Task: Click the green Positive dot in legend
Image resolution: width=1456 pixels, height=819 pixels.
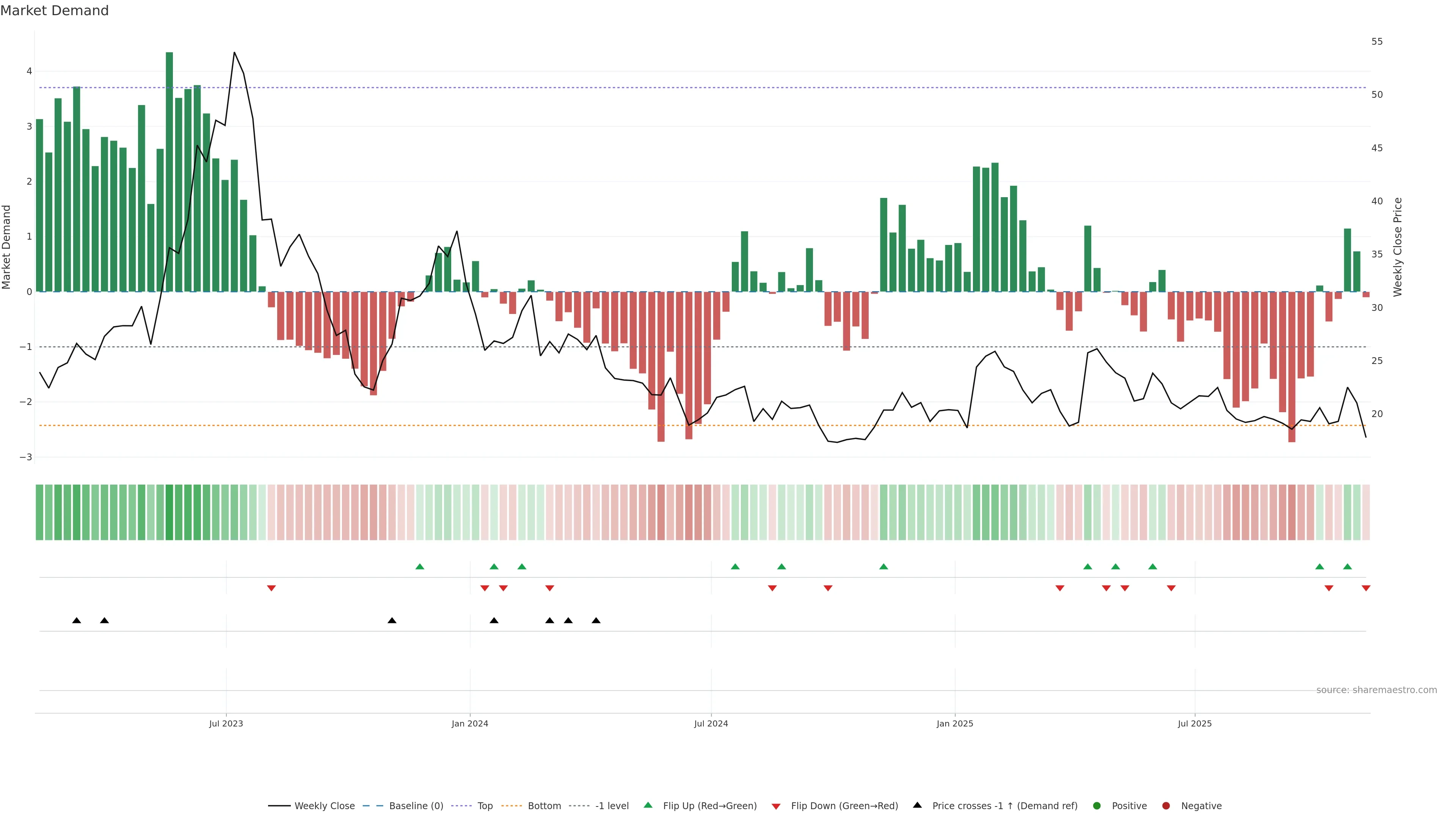Action: click(x=1097, y=805)
